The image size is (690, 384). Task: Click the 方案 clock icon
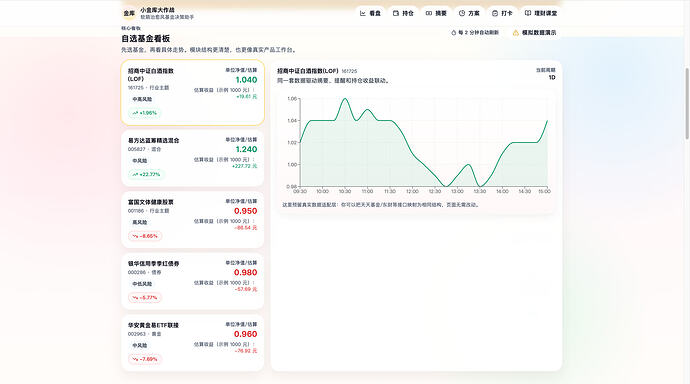point(462,13)
